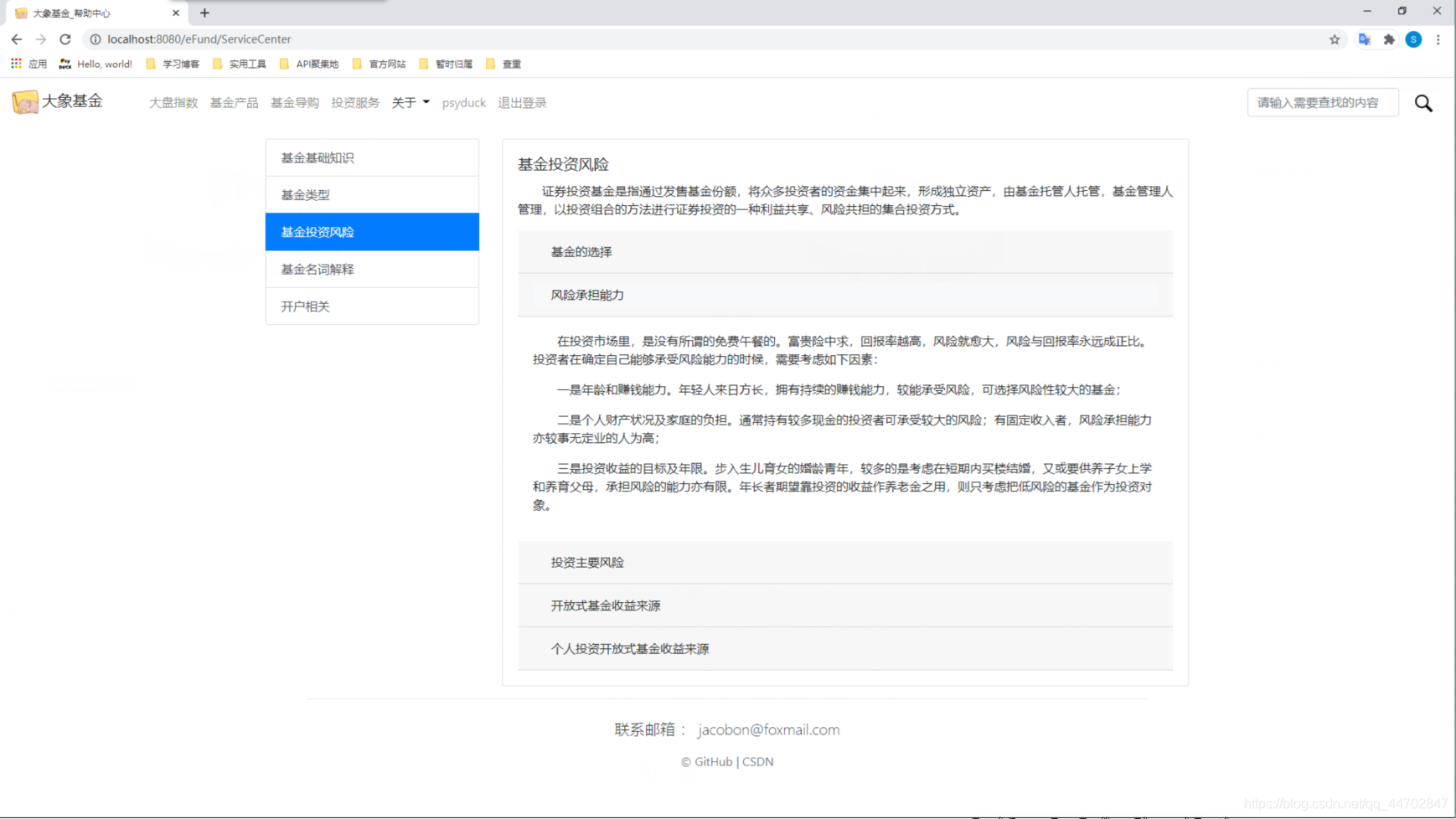This screenshot has height=819, width=1456.
Task: Select 基金基础知识 in the sidebar
Action: click(372, 157)
